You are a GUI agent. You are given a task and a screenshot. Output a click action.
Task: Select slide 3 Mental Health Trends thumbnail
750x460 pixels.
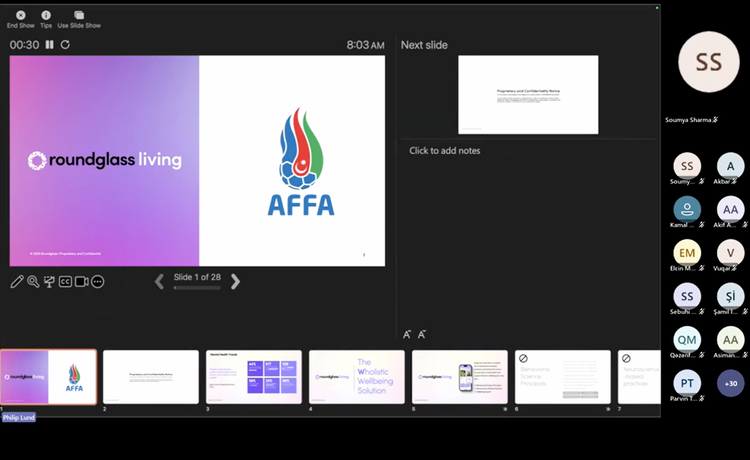(x=254, y=377)
